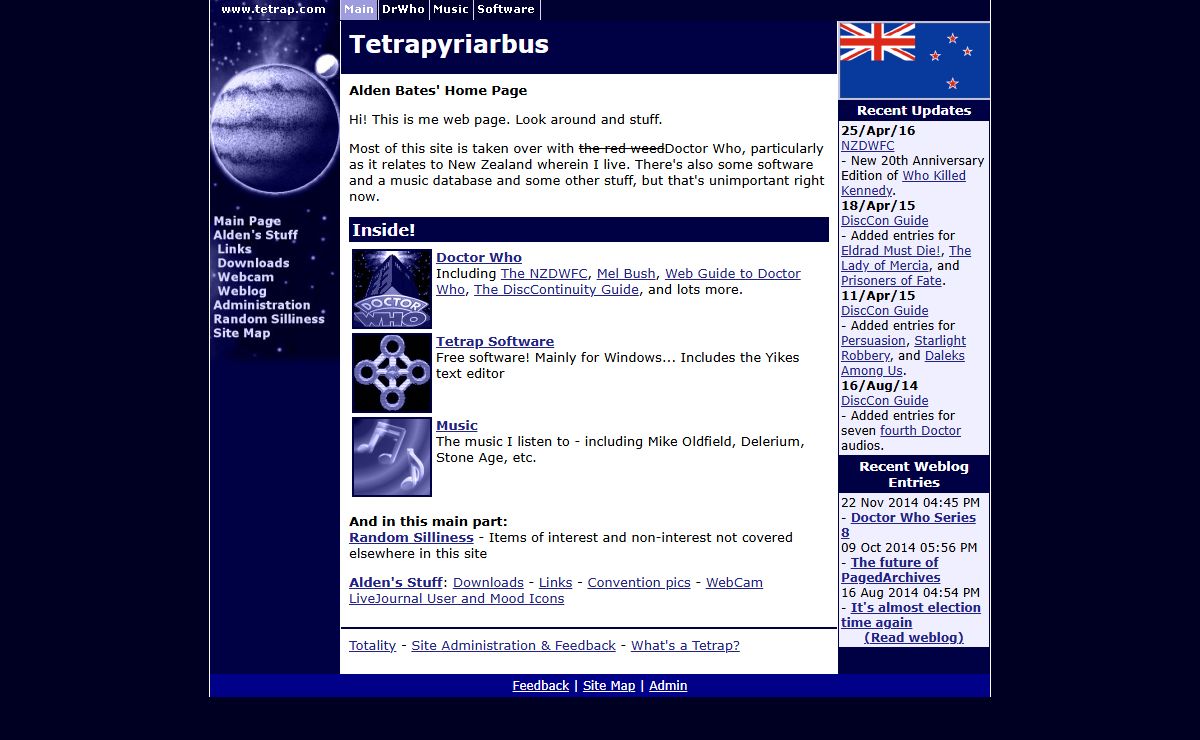Open the Music tab in top navigation
The height and width of the screenshot is (740, 1200).
[451, 9]
